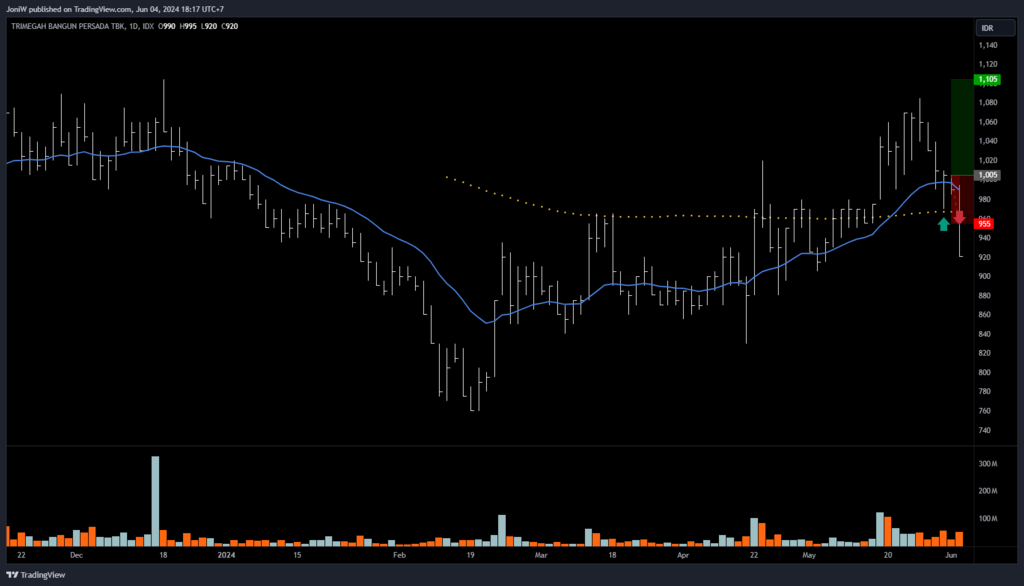Click the IDR currency button
The height and width of the screenshot is (586, 1024).
(x=986, y=28)
